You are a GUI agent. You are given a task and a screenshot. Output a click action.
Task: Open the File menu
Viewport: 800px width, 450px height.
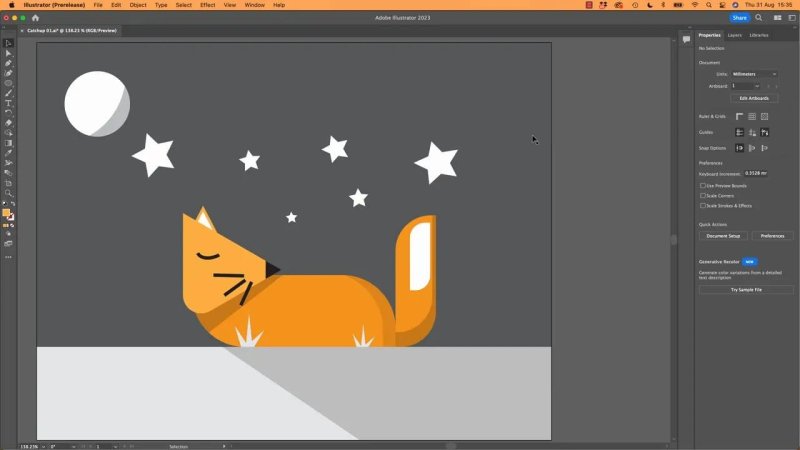(x=98, y=5)
